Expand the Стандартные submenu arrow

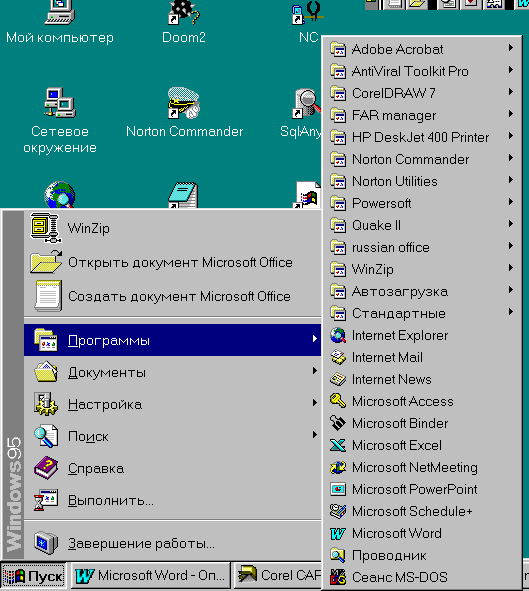pos(511,312)
